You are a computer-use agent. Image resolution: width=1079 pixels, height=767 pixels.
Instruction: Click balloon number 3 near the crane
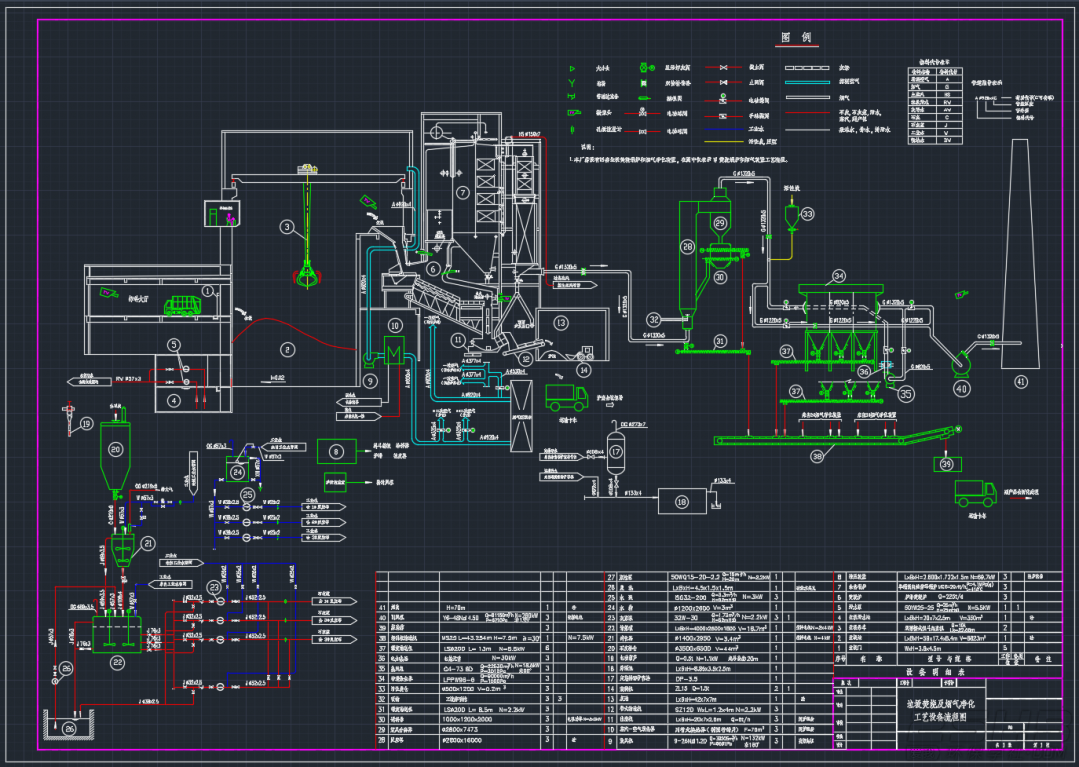pyautogui.click(x=288, y=227)
